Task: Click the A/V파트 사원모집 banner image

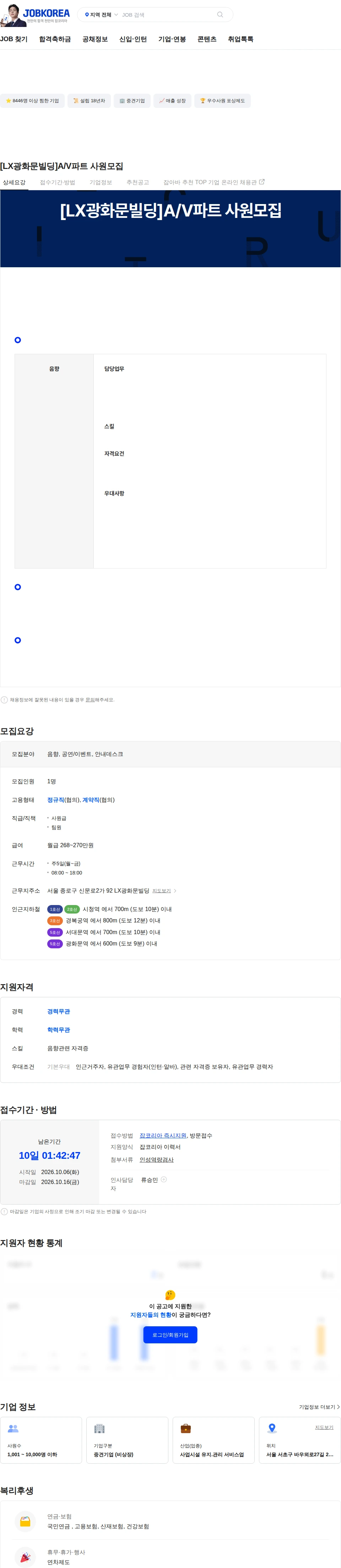Action: coord(170,229)
